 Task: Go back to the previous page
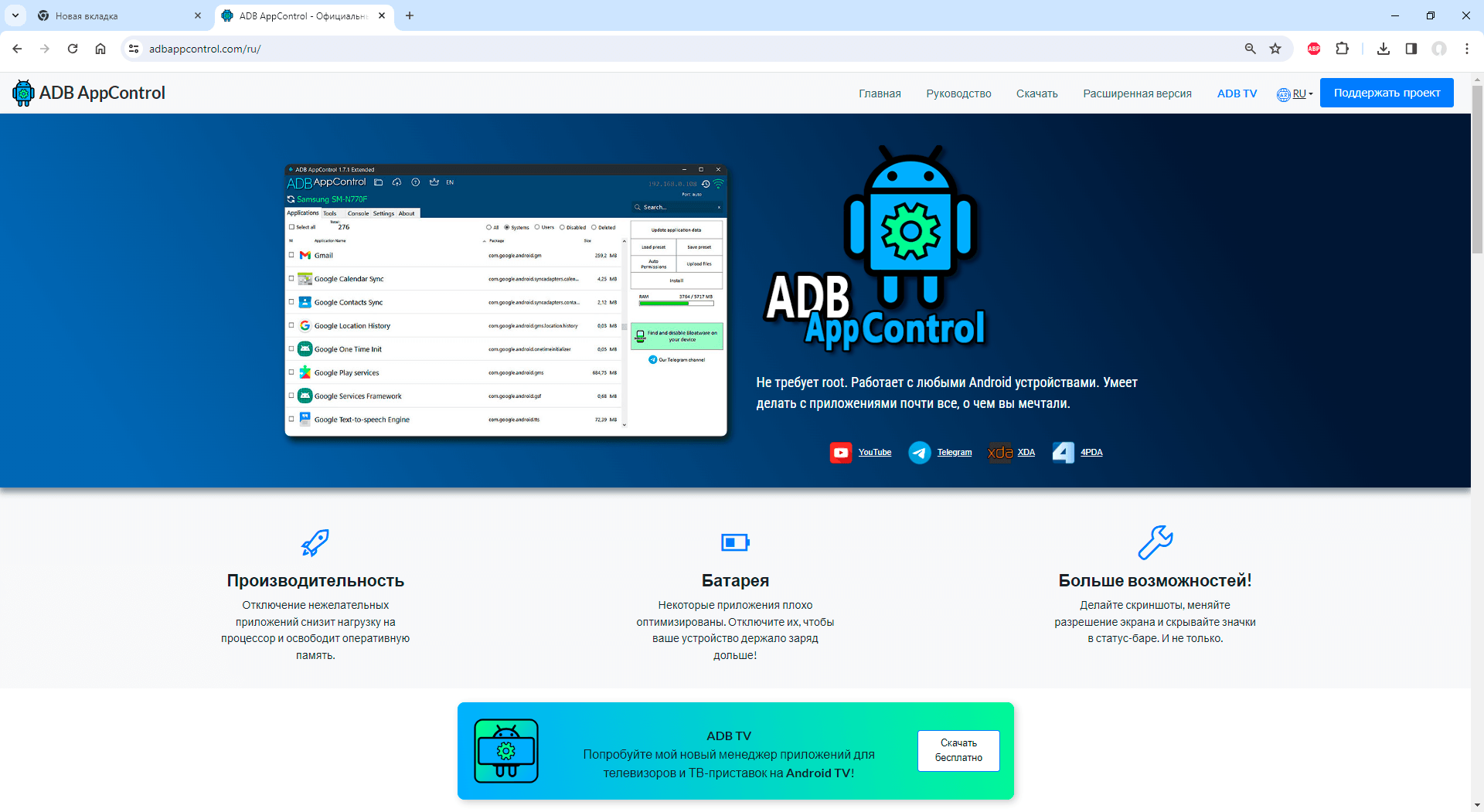[x=17, y=49]
